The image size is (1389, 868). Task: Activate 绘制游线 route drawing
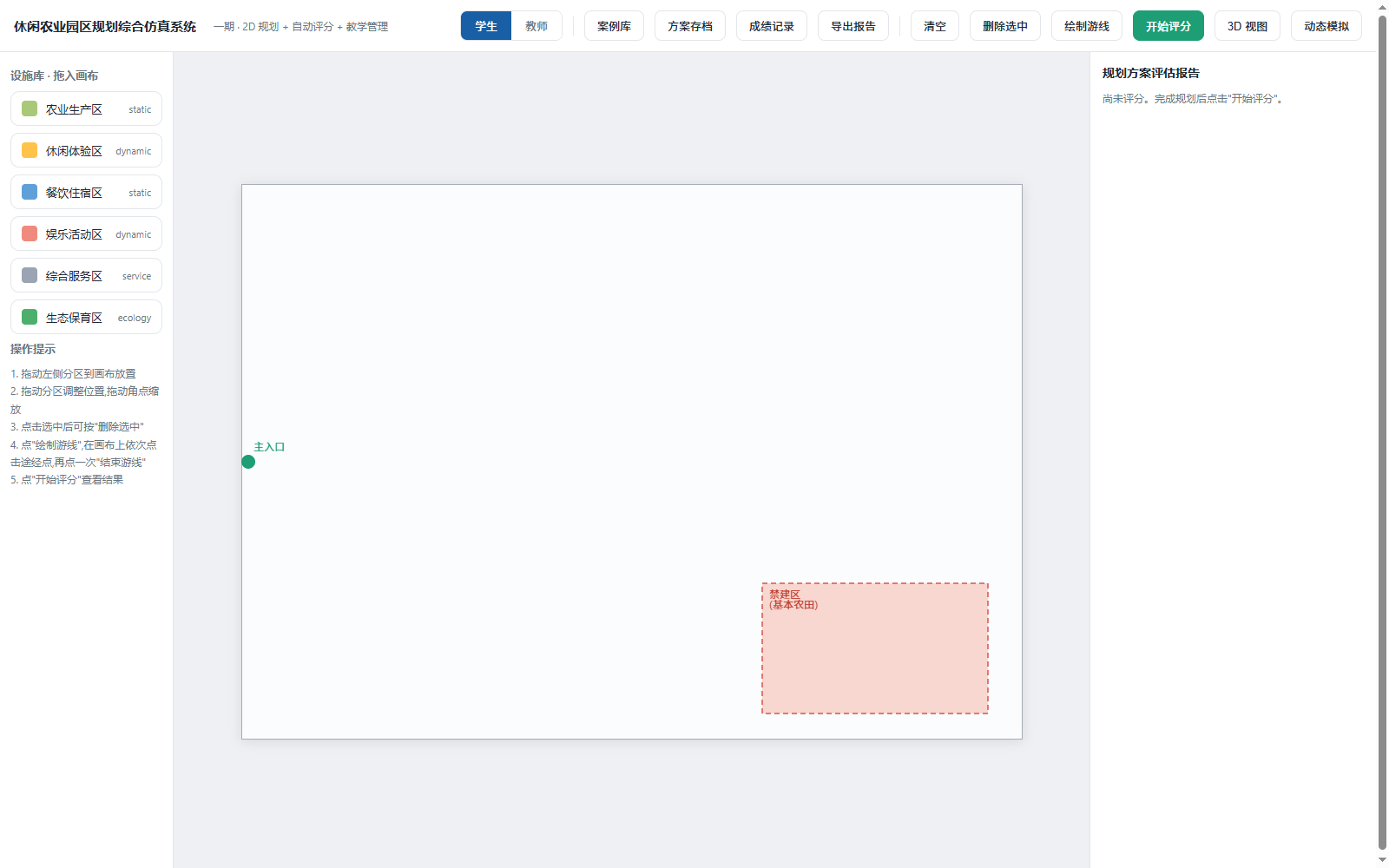pyautogui.click(x=1087, y=26)
